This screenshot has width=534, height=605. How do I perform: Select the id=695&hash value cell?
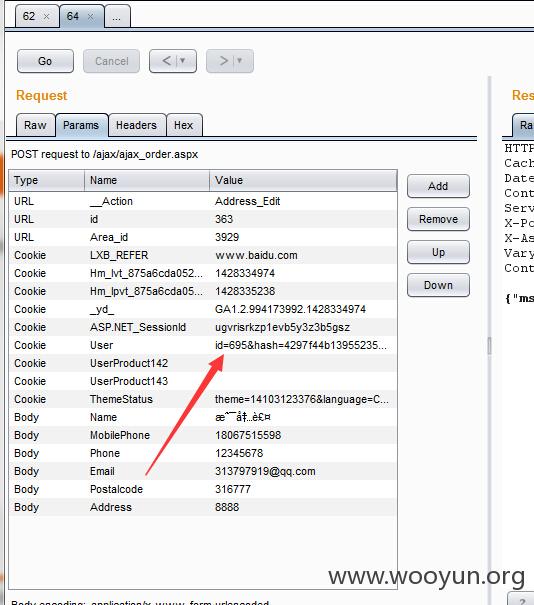pyautogui.click(x=303, y=345)
